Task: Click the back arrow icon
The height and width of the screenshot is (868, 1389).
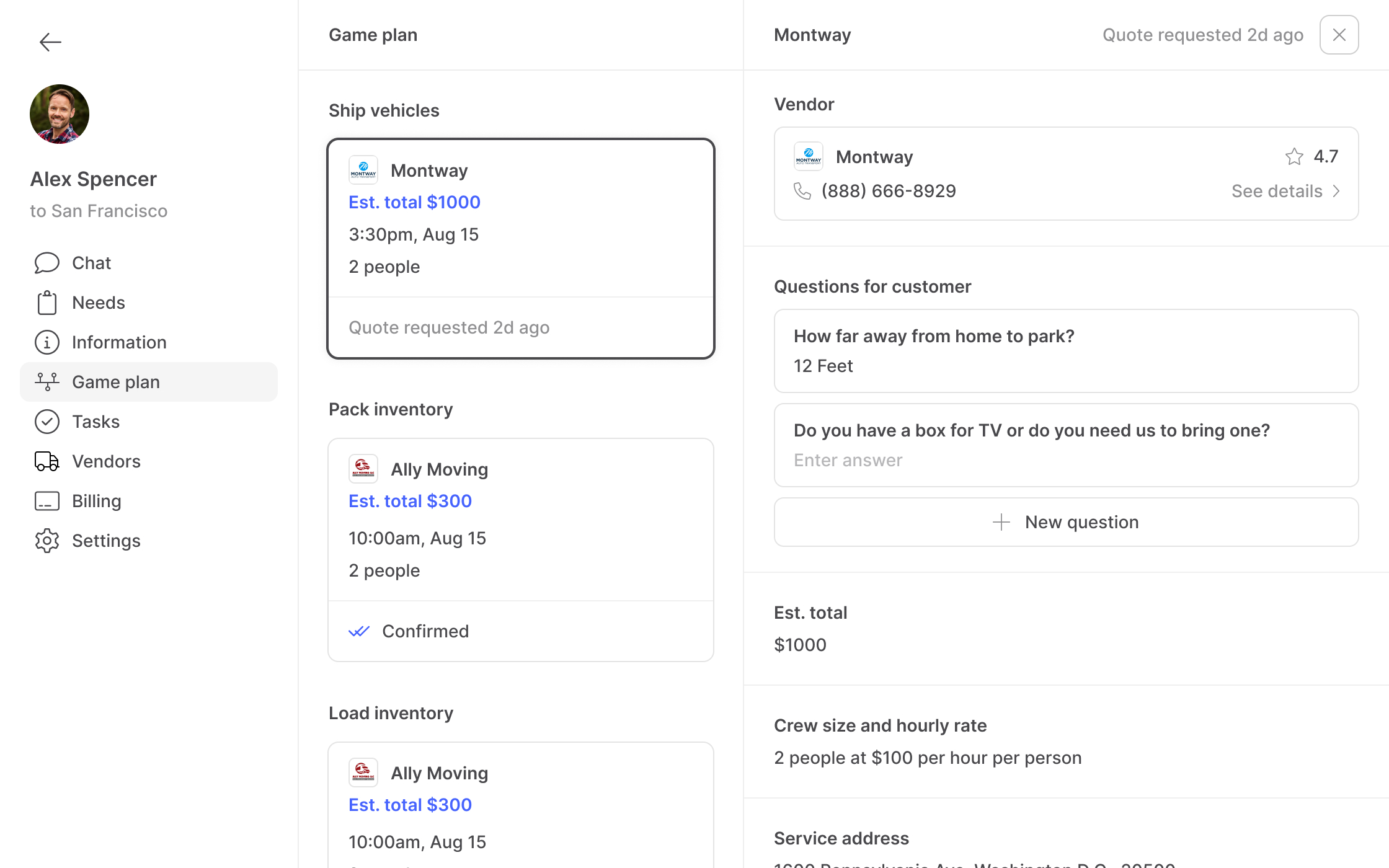Action: click(x=50, y=42)
